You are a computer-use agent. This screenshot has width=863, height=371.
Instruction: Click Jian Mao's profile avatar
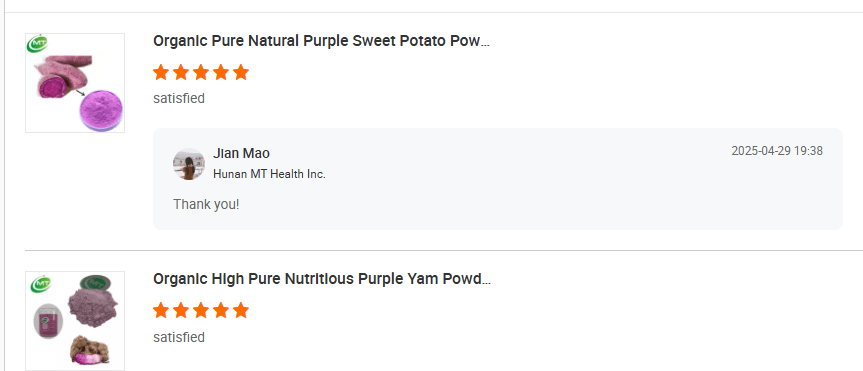click(189, 164)
